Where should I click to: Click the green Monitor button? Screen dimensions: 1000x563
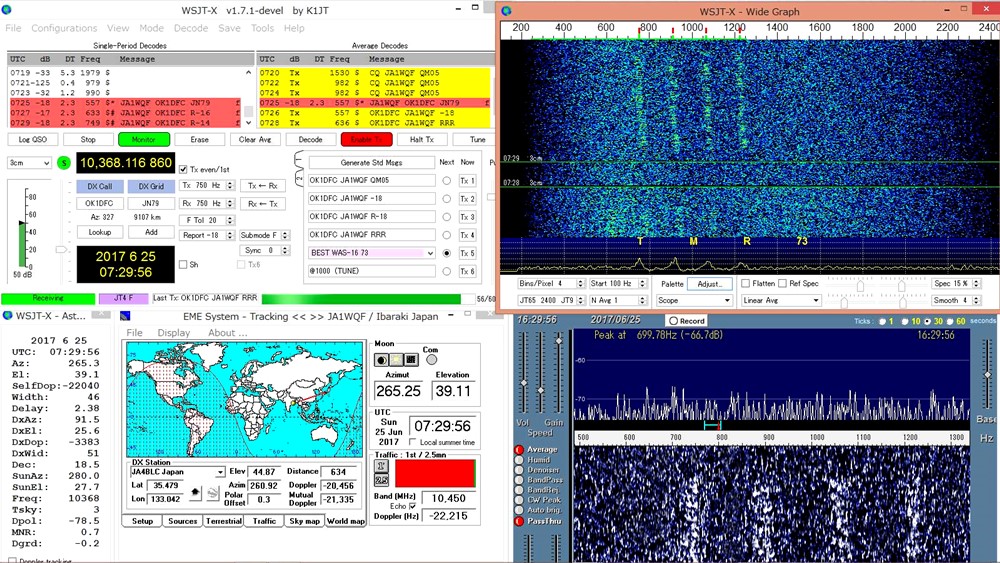coord(143,140)
